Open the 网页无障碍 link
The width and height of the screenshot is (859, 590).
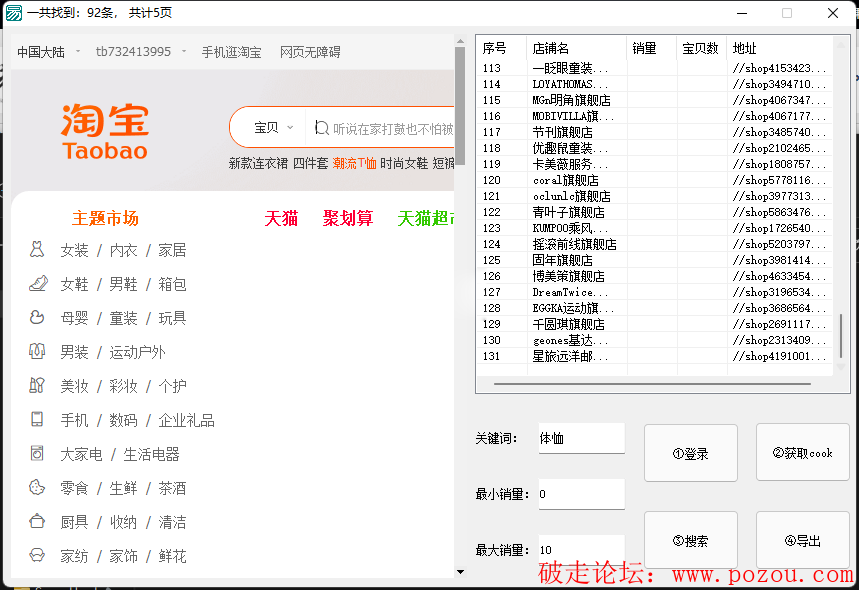310,52
